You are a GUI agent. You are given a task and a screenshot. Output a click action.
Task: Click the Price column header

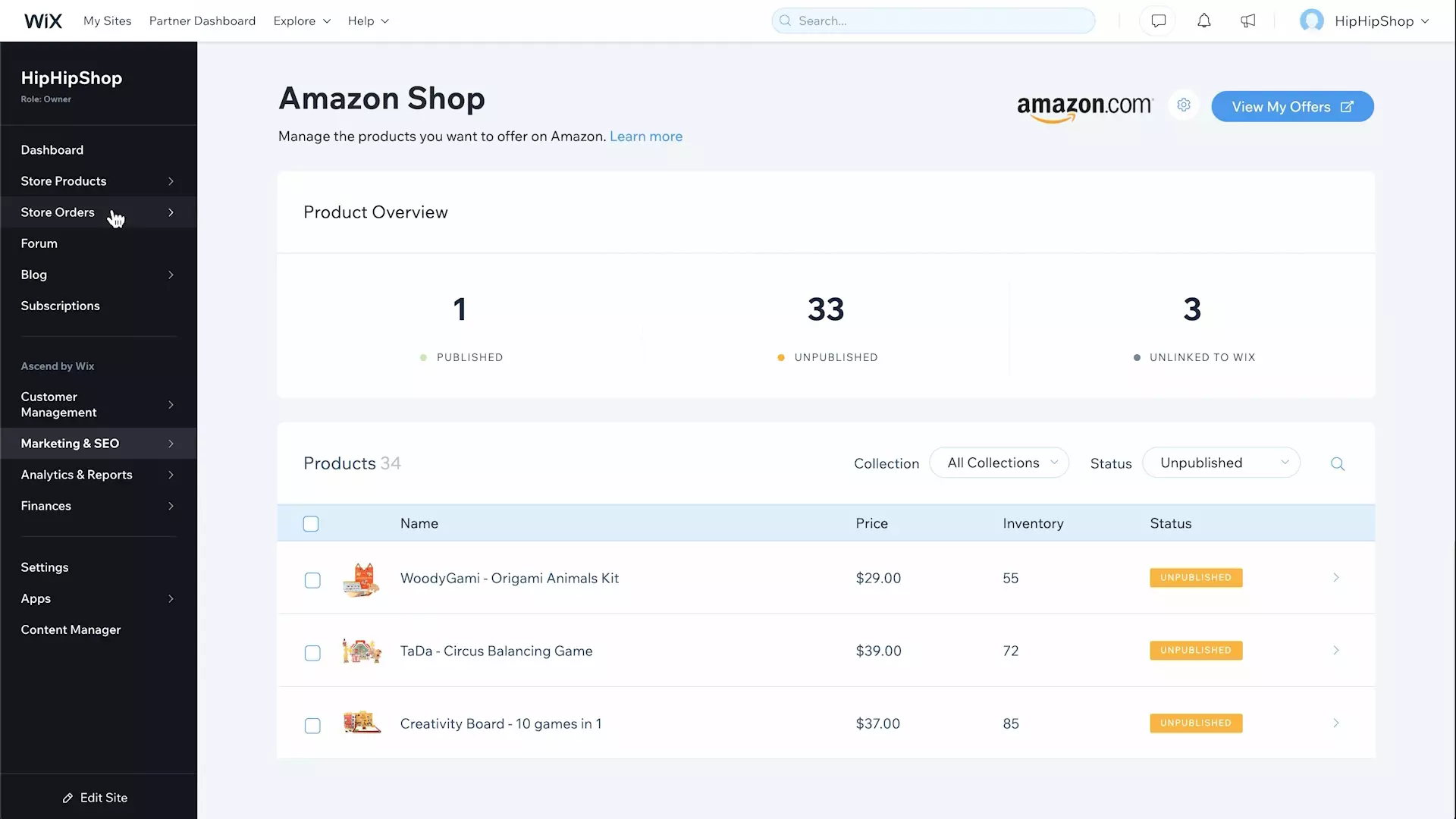point(871,523)
